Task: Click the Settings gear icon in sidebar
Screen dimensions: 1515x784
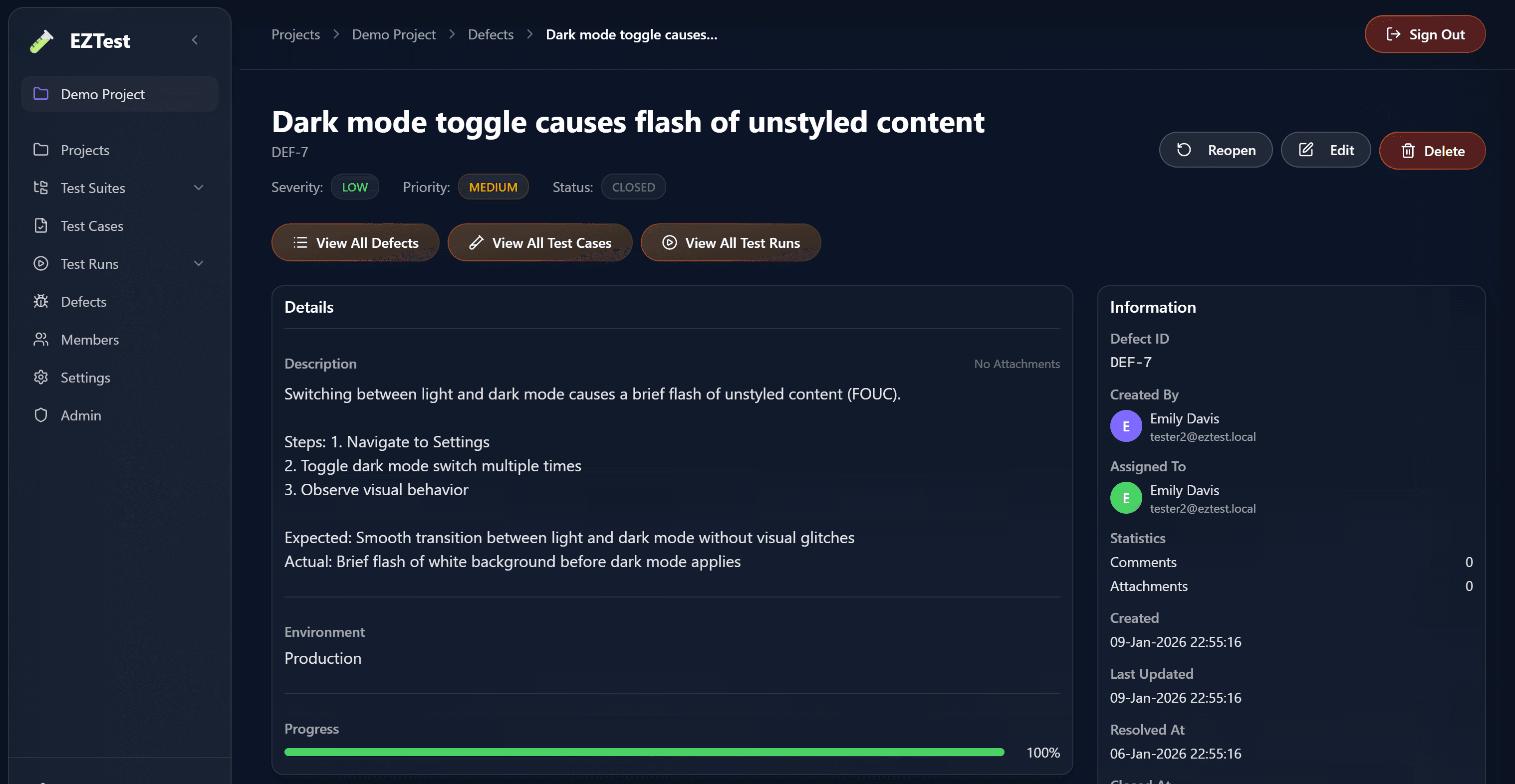Action: coord(40,378)
